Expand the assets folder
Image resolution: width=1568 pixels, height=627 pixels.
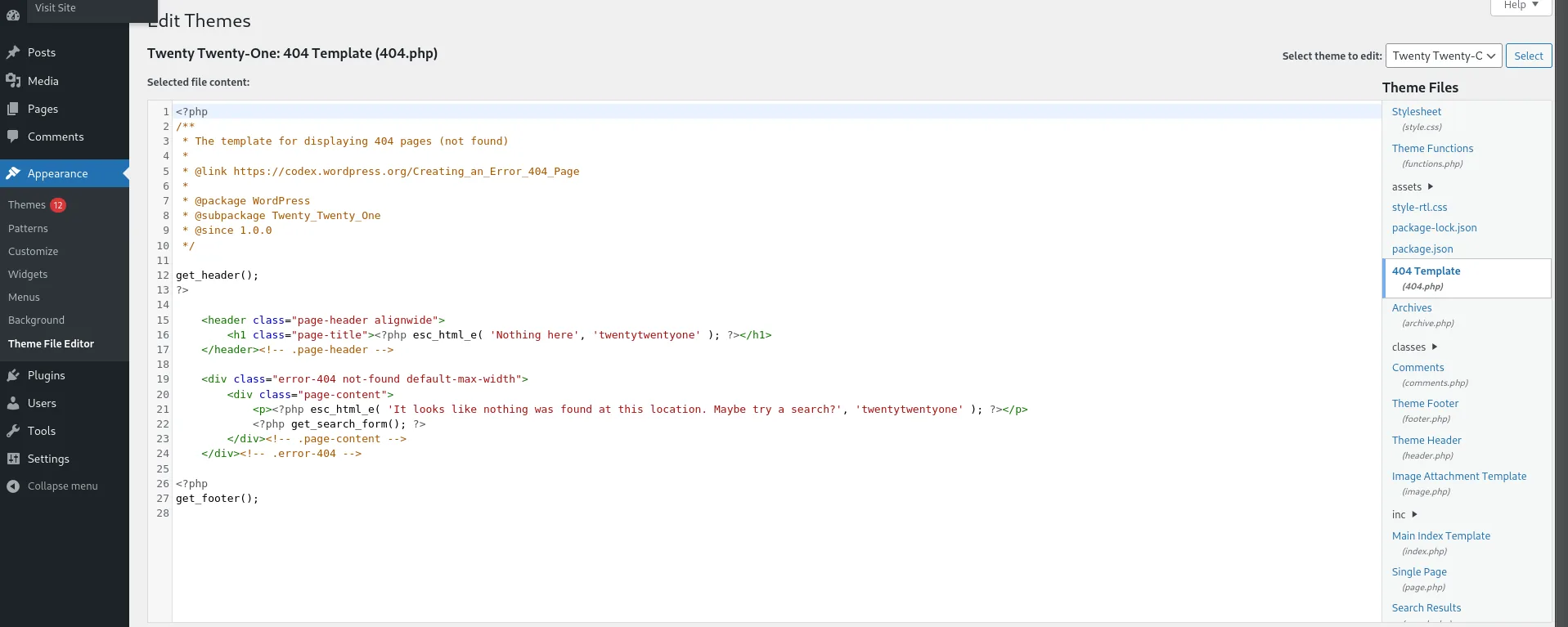pos(1413,187)
